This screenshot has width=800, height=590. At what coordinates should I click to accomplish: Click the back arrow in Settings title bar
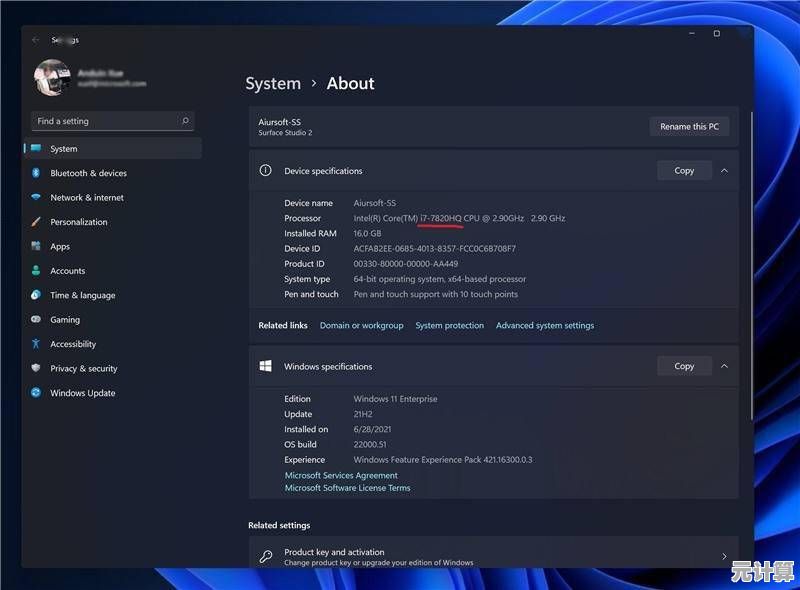pos(35,40)
